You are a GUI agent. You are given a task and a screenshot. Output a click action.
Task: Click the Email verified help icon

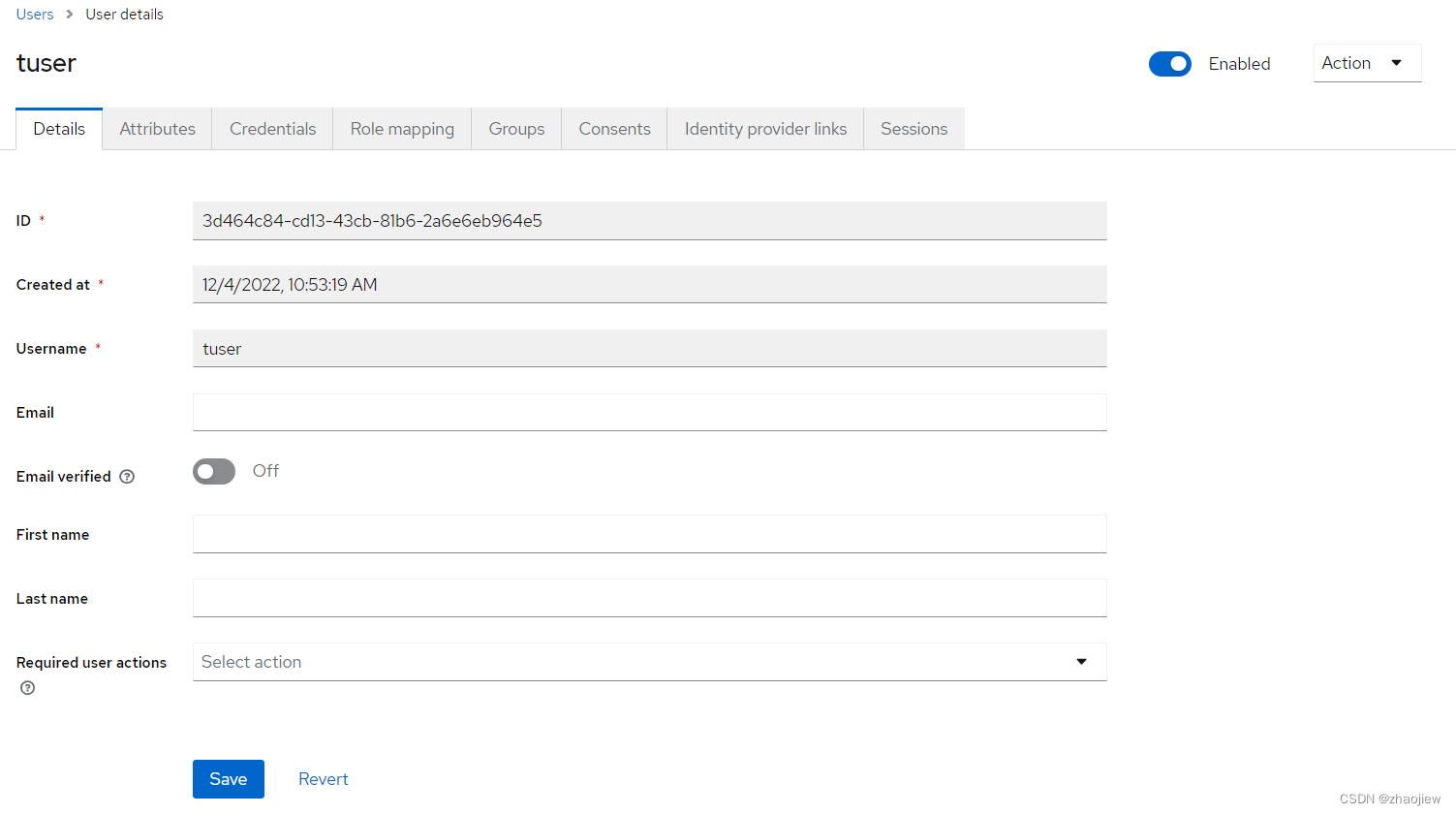tap(127, 477)
